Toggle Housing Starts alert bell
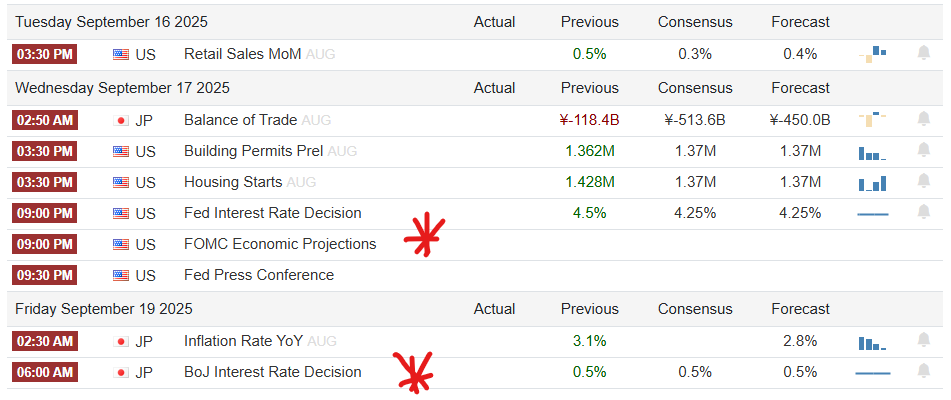Image resolution: width=951 pixels, height=400 pixels. (x=924, y=182)
